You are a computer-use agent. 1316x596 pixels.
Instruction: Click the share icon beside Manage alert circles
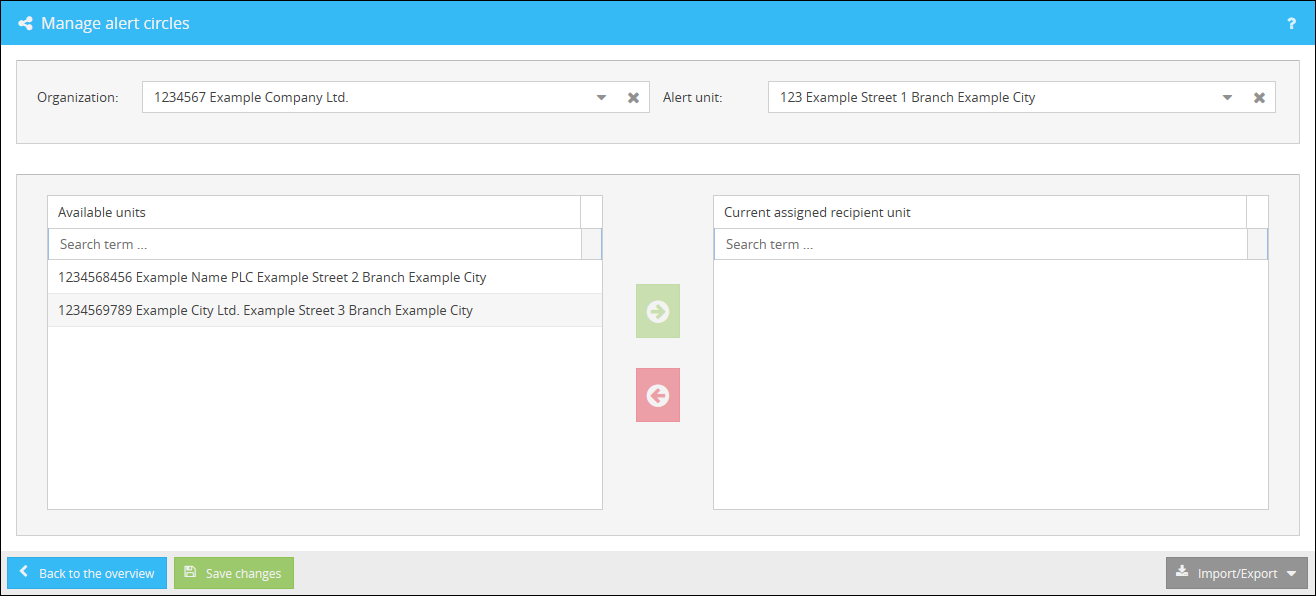[25, 23]
